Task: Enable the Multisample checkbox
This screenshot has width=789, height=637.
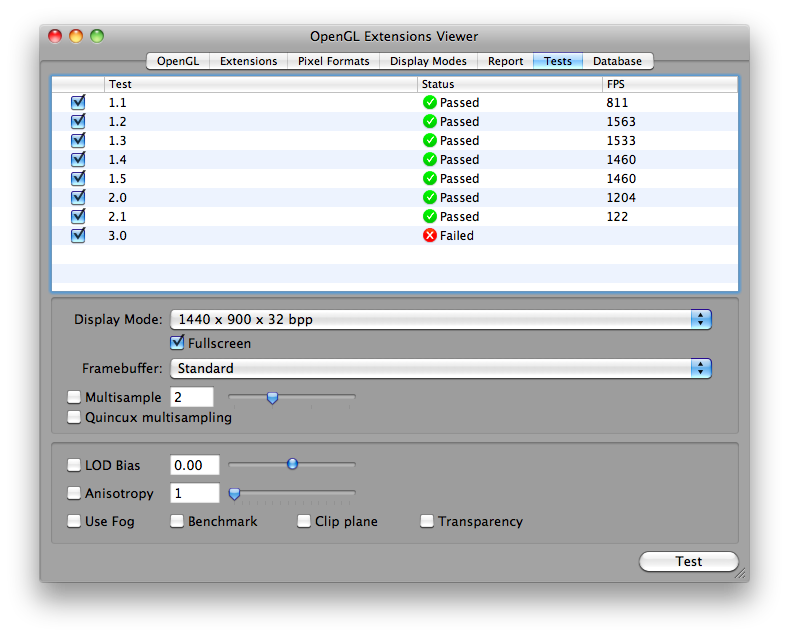Action: (74, 397)
